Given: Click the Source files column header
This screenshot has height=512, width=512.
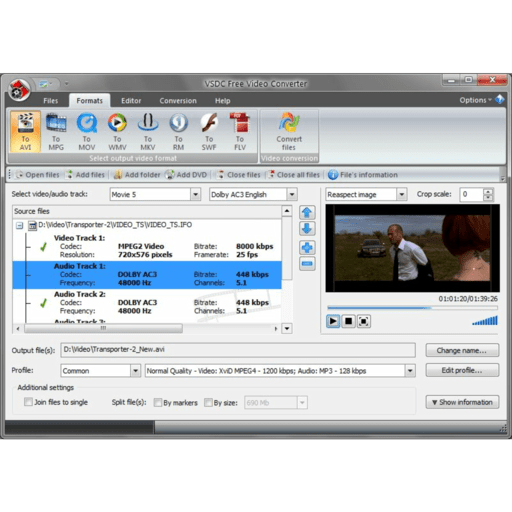Looking at the screenshot, I should click(x=147, y=211).
